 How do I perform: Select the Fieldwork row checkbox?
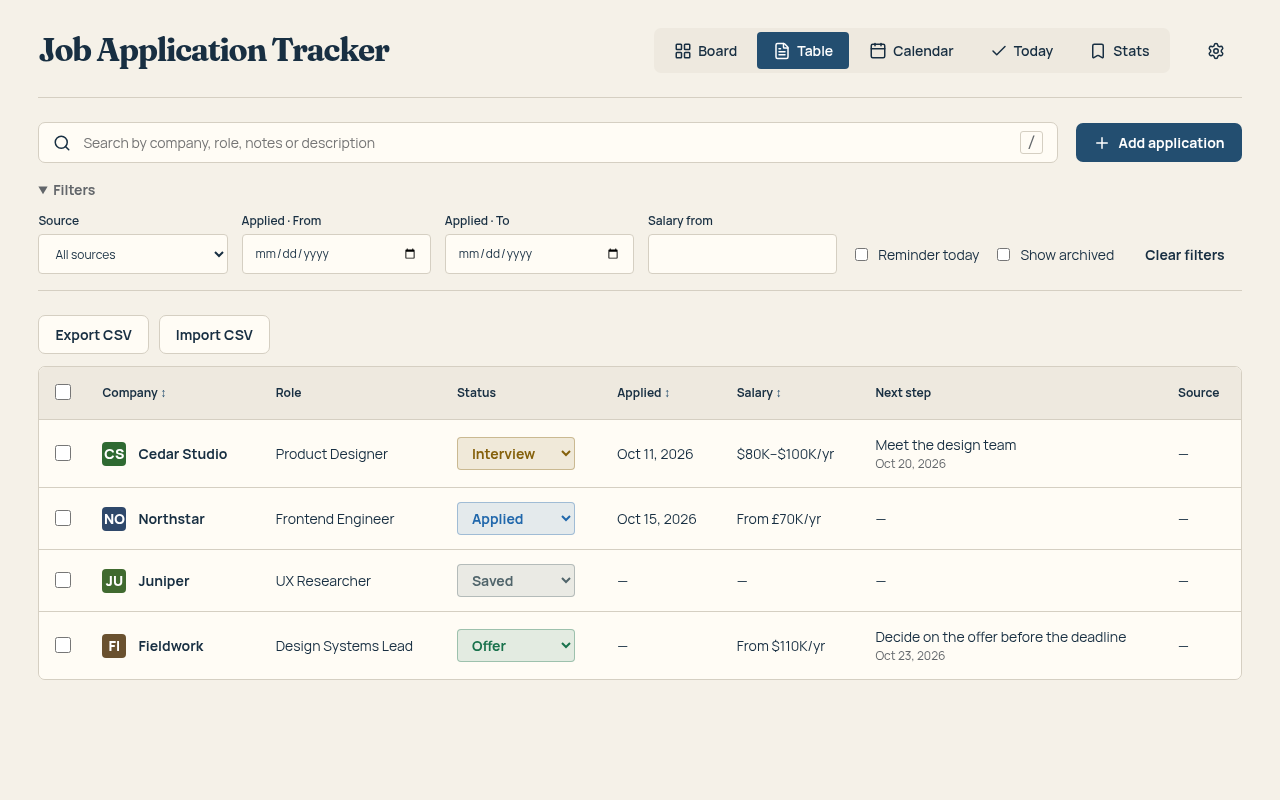63,645
